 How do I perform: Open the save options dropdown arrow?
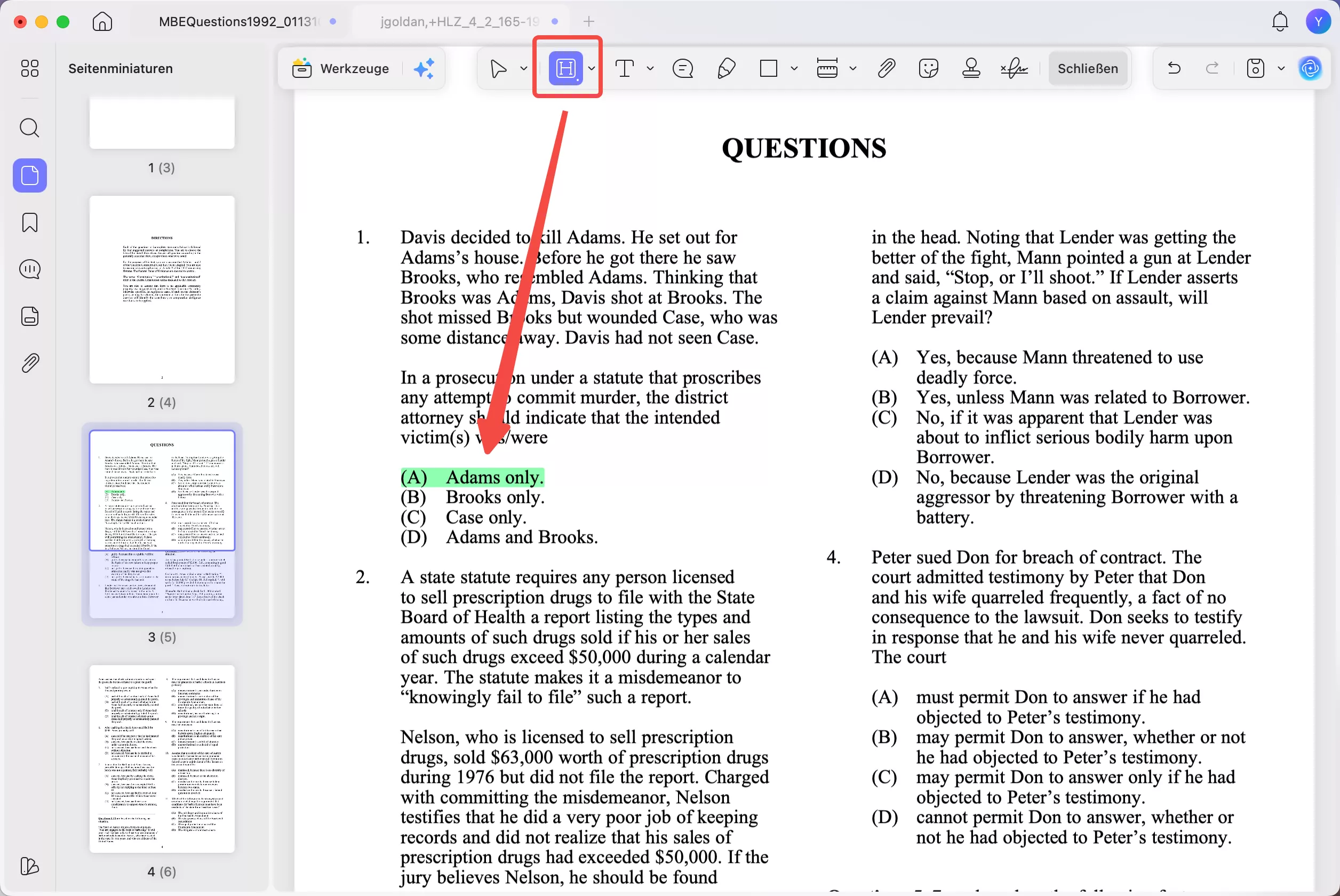pos(1281,69)
